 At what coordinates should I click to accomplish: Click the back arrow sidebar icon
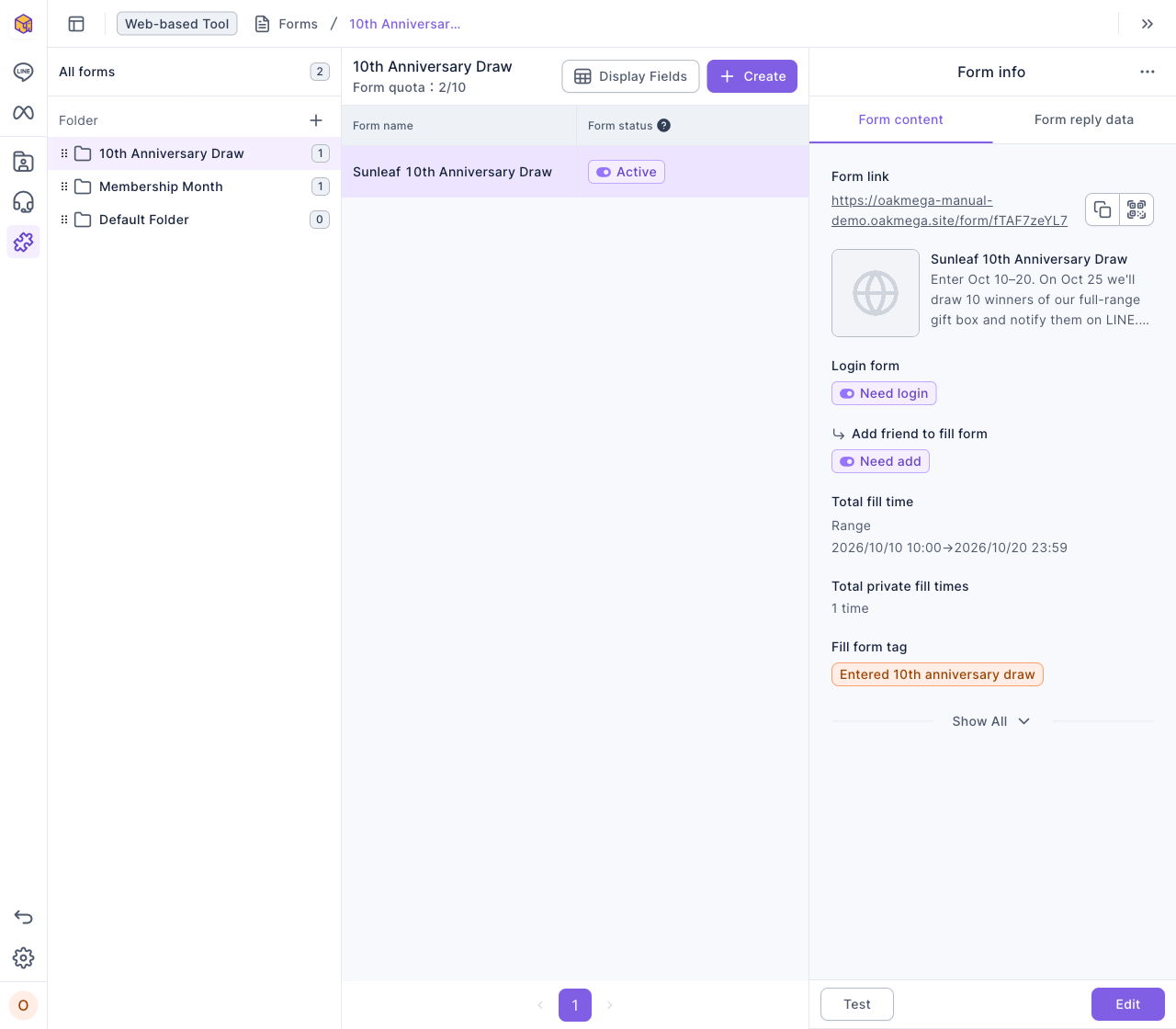(23, 917)
